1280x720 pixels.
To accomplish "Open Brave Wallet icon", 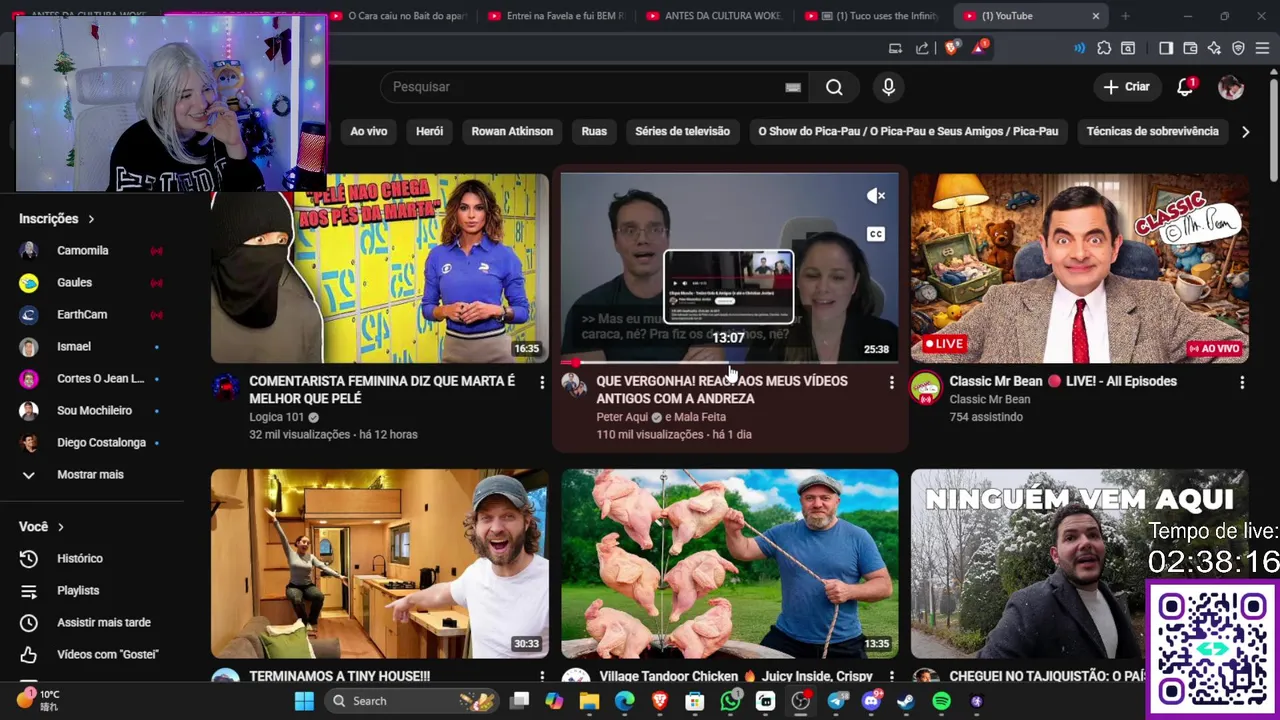I will [x=1190, y=48].
